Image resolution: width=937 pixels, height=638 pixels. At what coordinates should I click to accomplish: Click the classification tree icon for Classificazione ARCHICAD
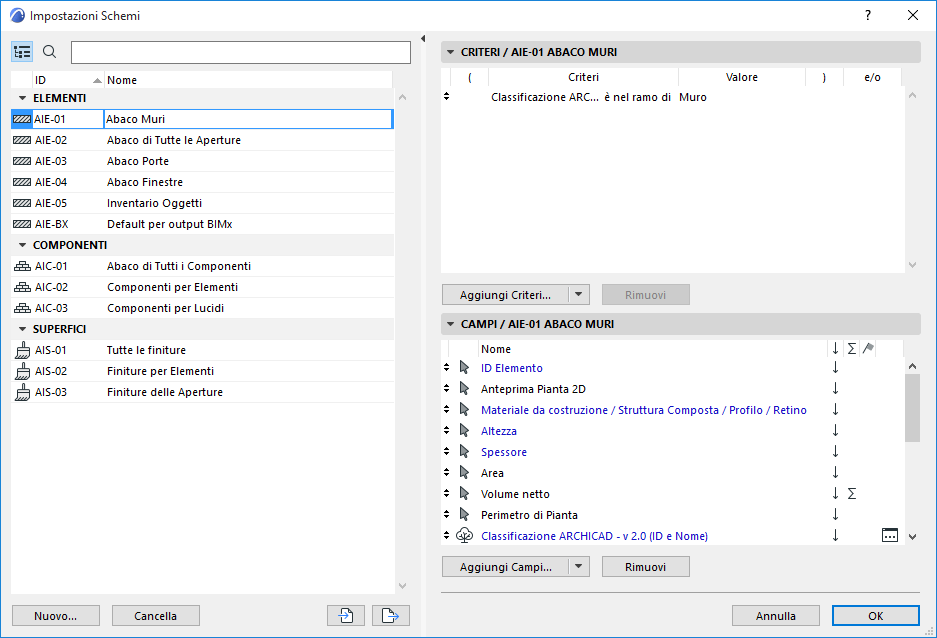pos(464,535)
